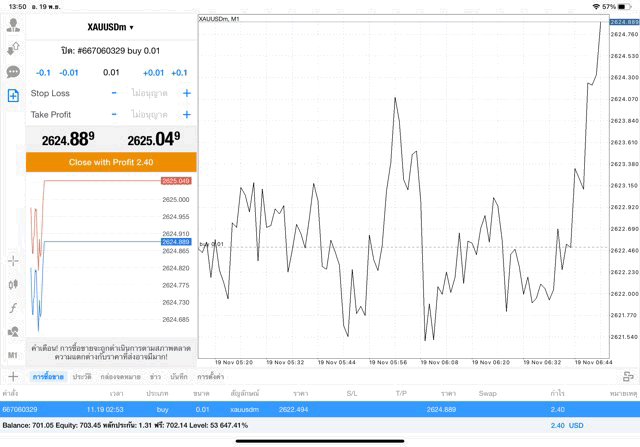Increase the Stop Loss value
Viewport: 640px width, 447px height.
click(x=186, y=93)
